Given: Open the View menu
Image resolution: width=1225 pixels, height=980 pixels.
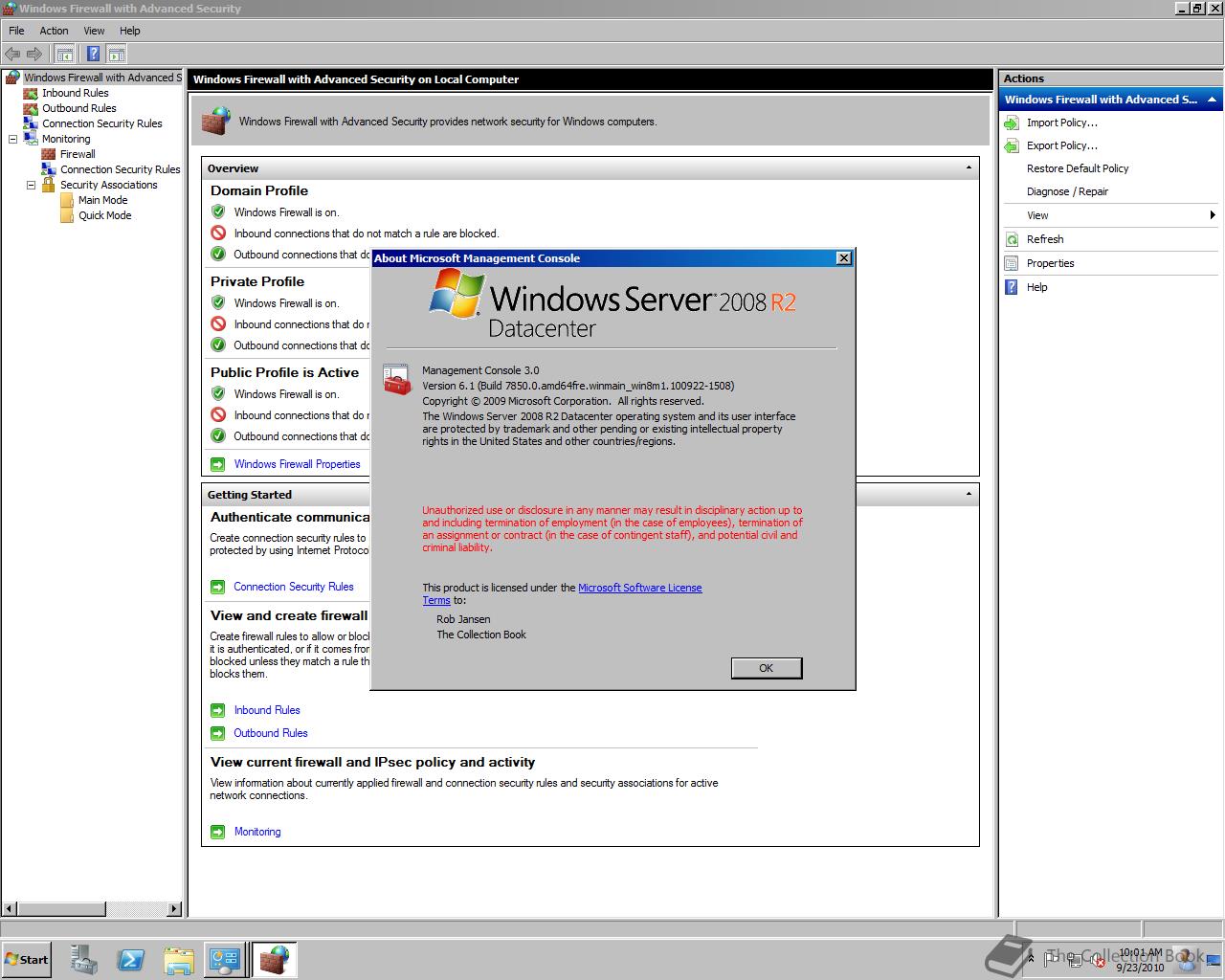Looking at the screenshot, I should 94,31.
